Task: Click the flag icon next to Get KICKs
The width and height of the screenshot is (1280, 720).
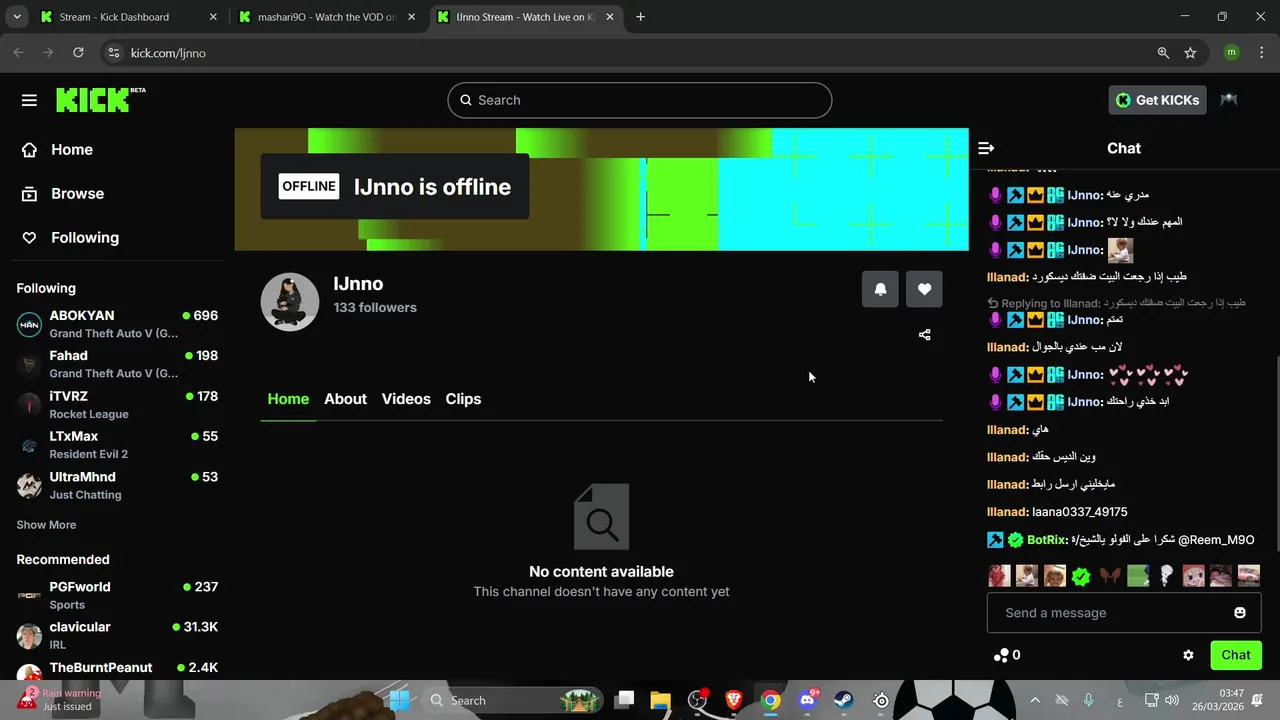Action: tap(1229, 100)
